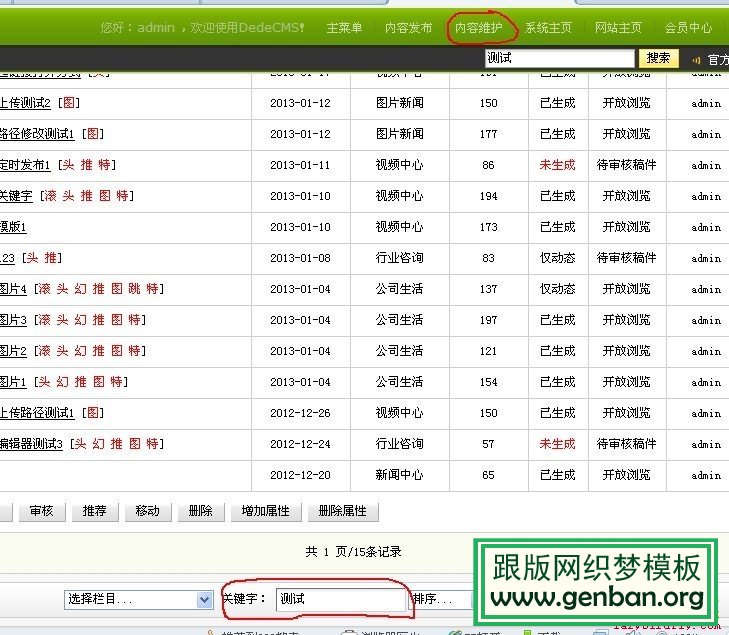Click hit count 177
Image resolution: width=729 pixels, height=635 pixels.
click(488, 134)
